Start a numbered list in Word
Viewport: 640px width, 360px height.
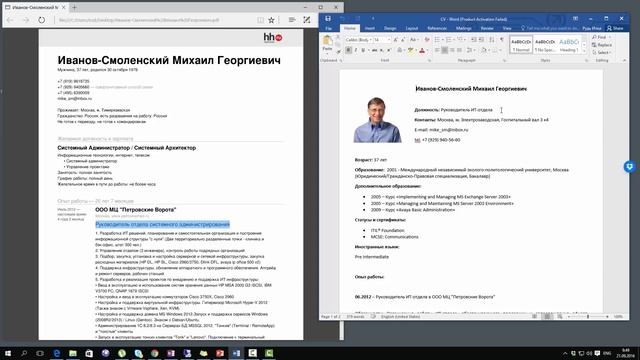tap(449, 40)
